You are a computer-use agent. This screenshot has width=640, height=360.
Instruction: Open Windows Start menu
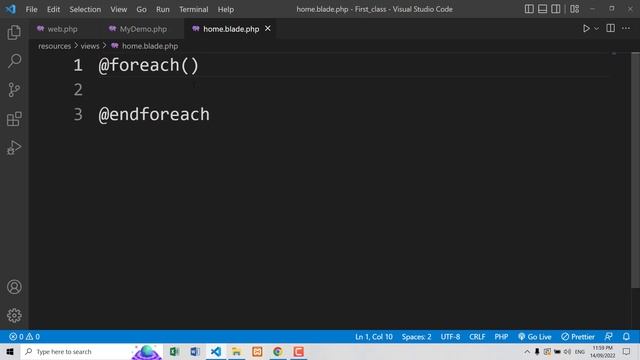(x=10, y=351)
